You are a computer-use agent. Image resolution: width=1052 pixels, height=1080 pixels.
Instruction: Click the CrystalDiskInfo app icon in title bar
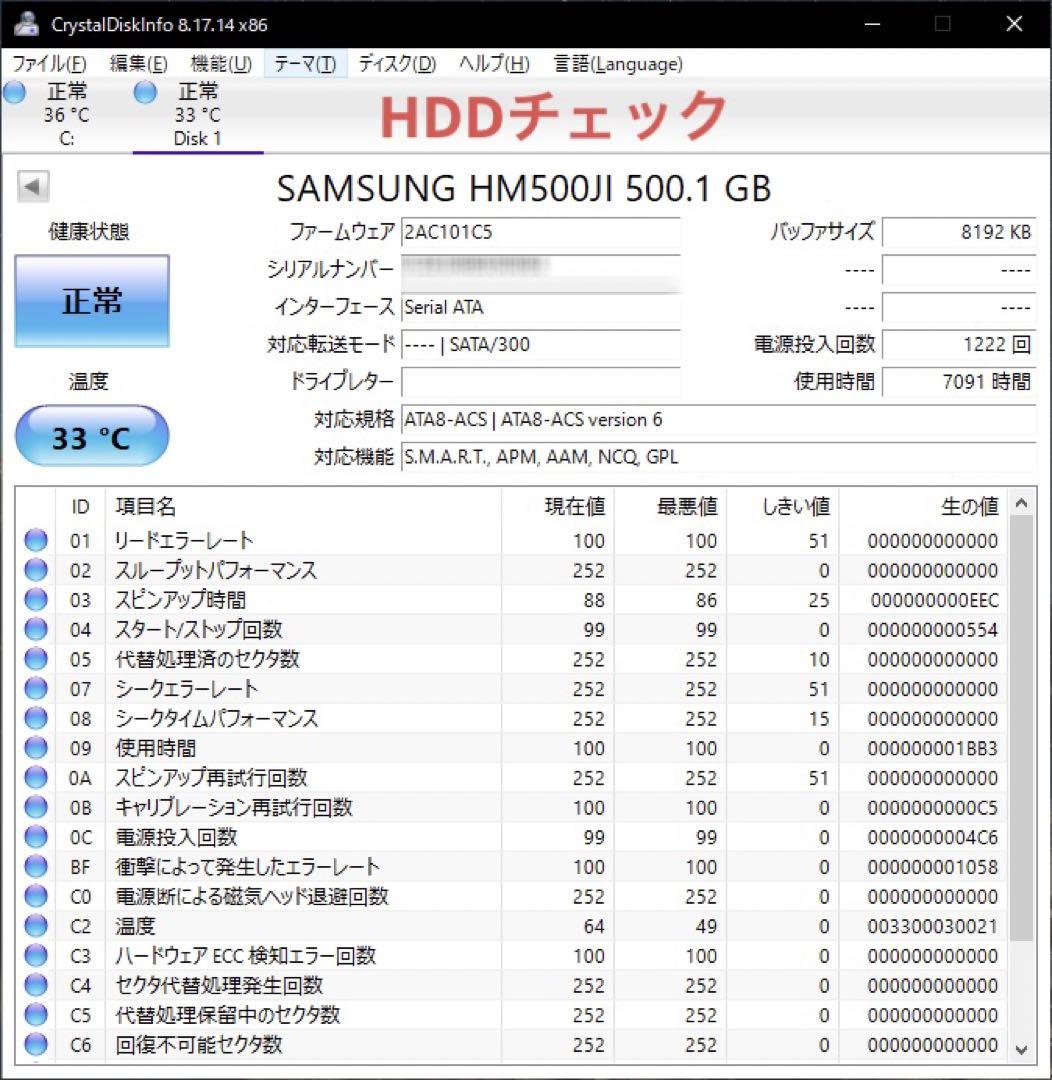(26, 24)
